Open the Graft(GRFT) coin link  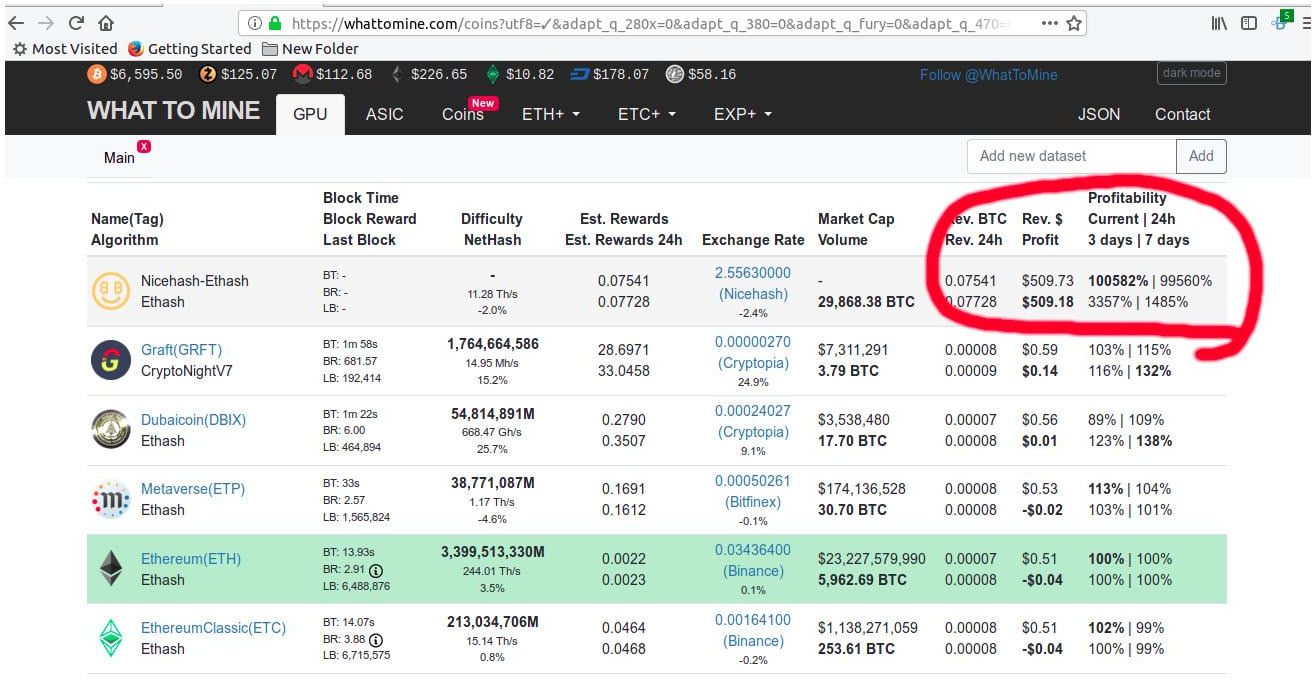[x=181, y=350]
